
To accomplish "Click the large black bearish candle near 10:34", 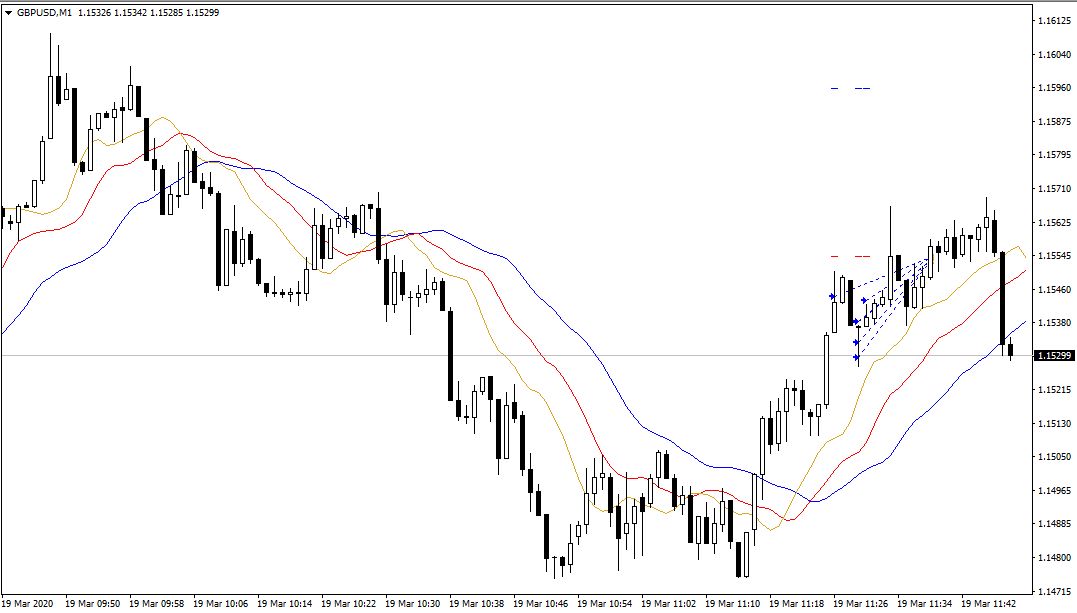I will [x=451, y=355].
